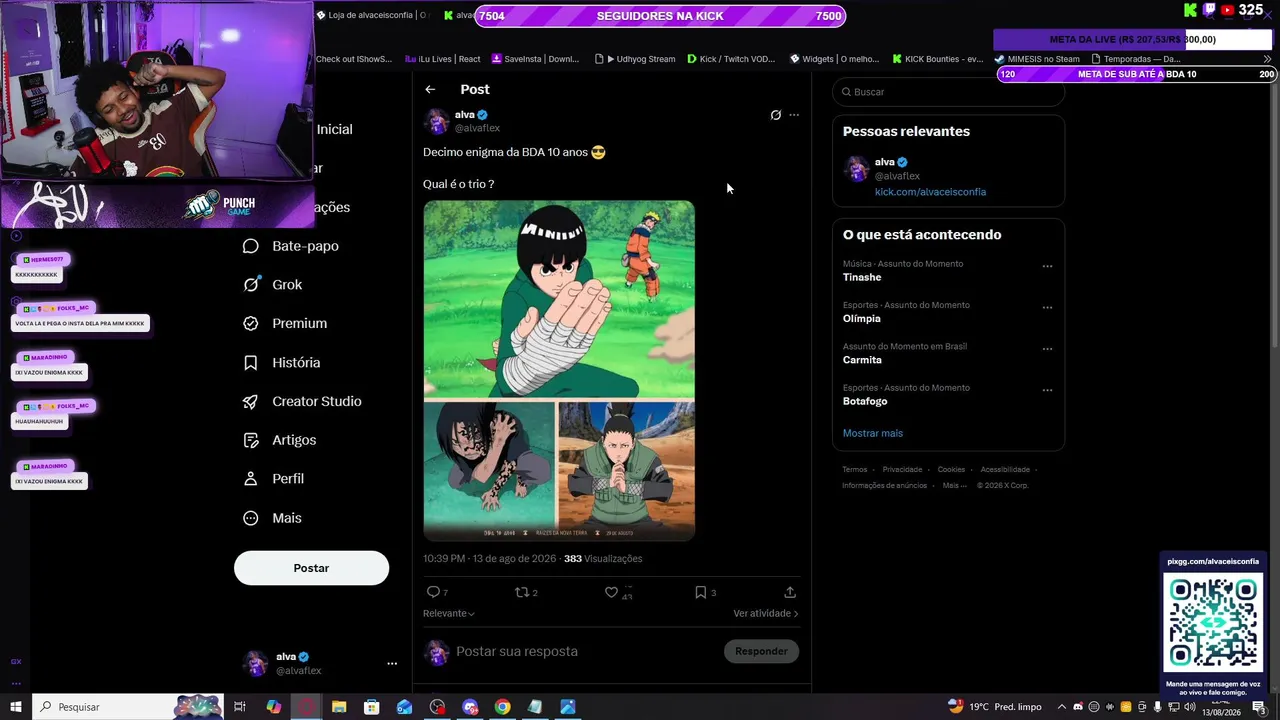Open the Olímpia trending topic
The height and width of the screenshot is (720, 1280).
(862, 318)
